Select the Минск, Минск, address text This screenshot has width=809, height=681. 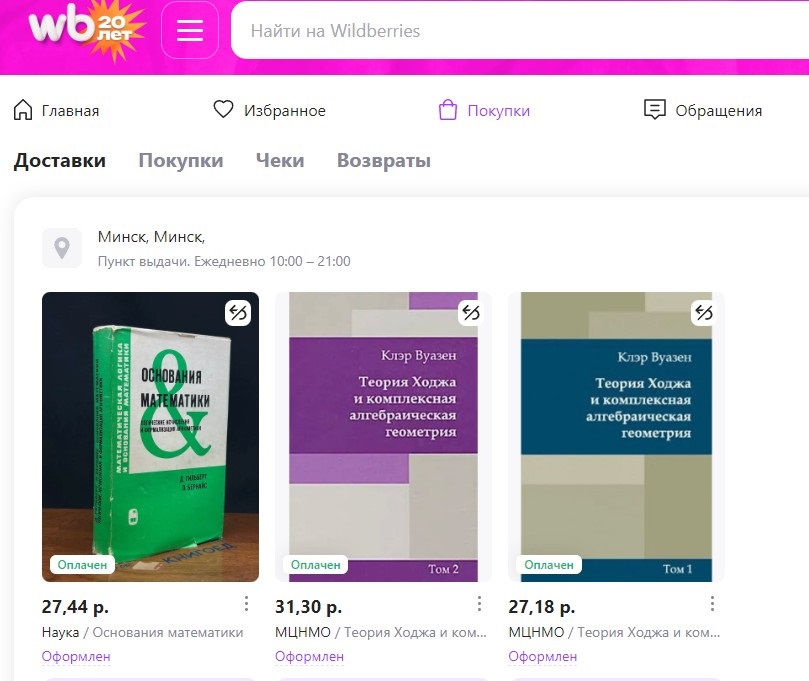[x=152, y=237]
